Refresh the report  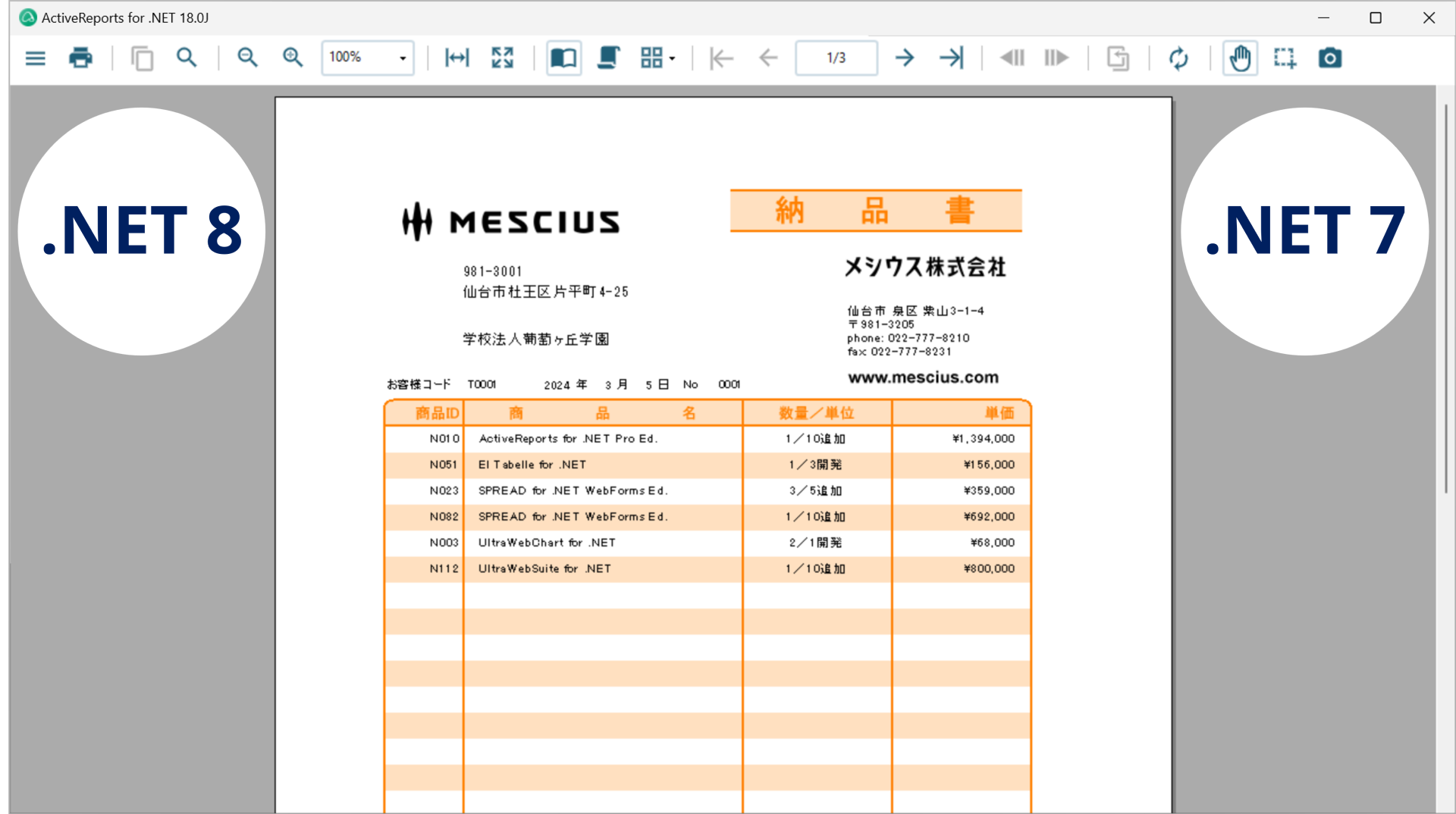click(1178, 58)
